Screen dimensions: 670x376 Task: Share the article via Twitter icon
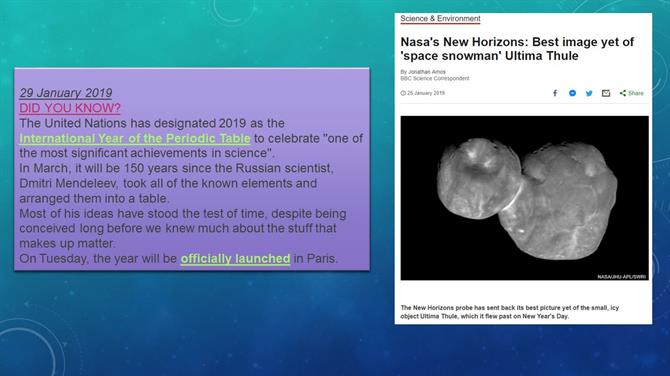point(589,93)
